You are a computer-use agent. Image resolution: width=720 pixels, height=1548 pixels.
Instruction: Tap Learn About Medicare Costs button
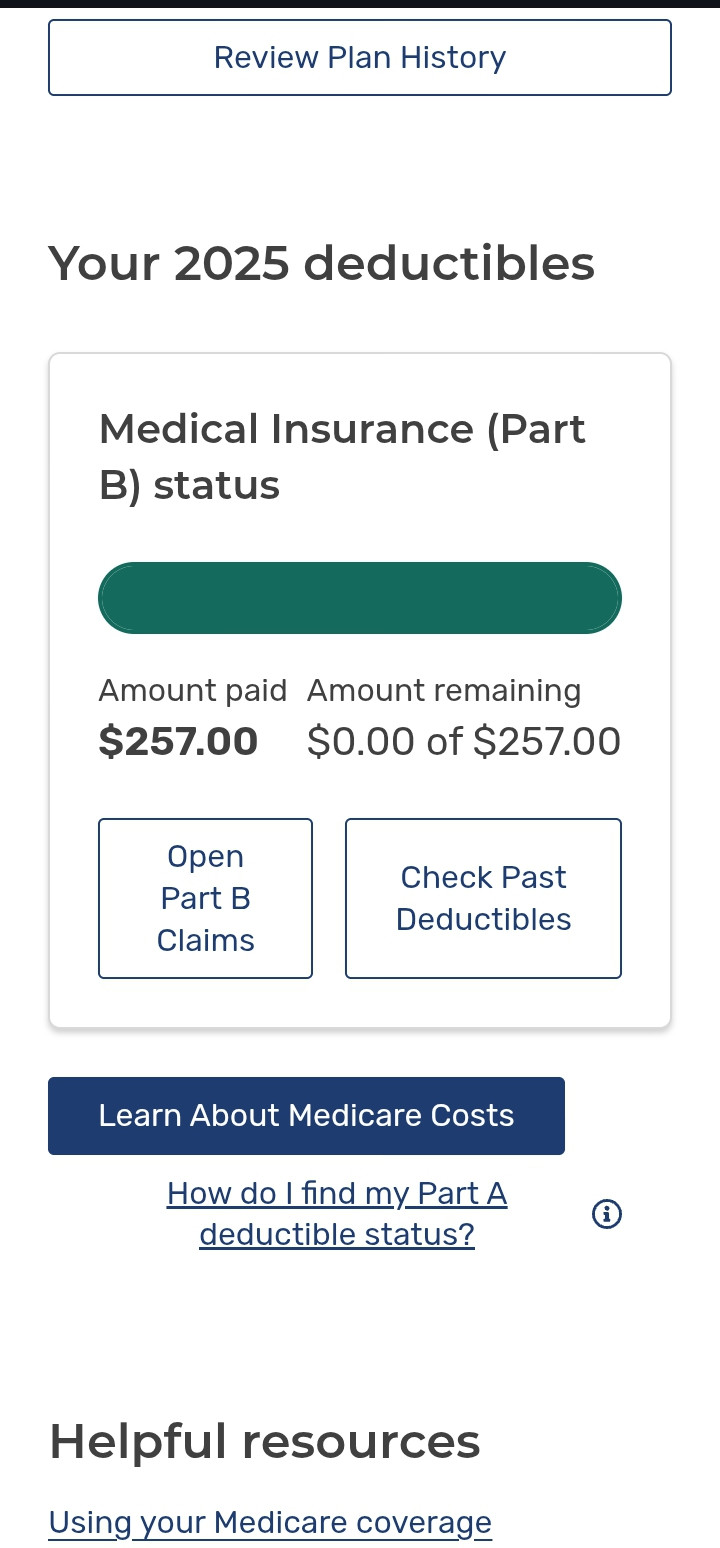click(306, 1116)
